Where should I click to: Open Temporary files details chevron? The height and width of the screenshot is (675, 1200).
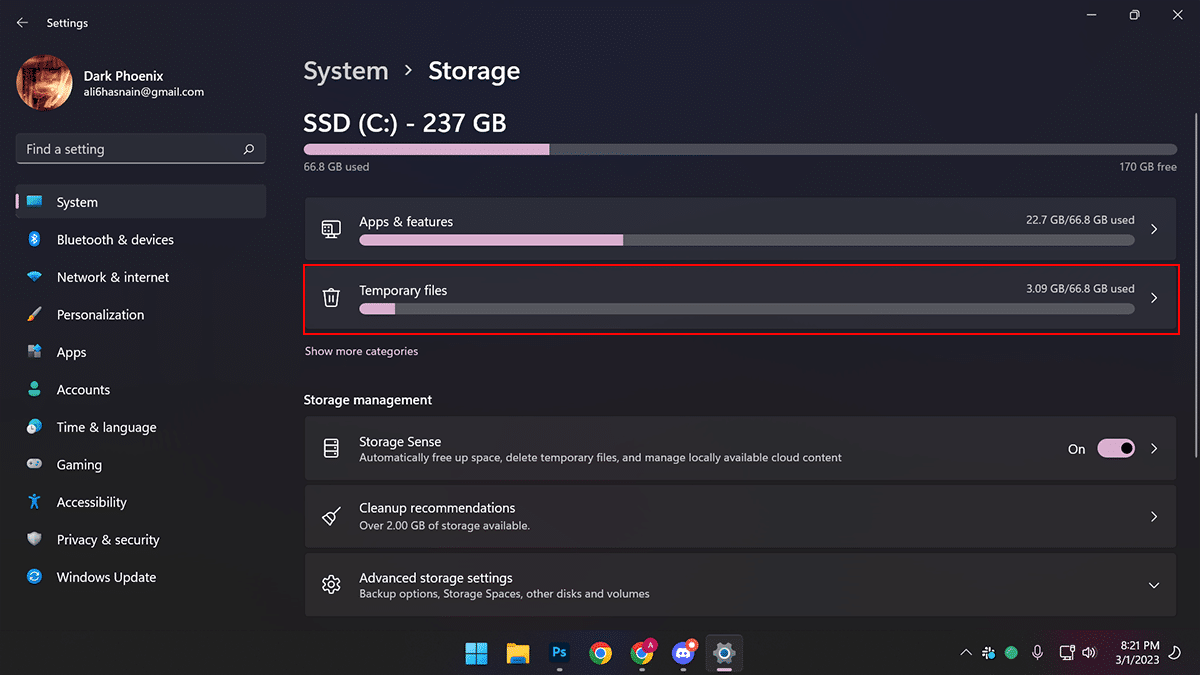(1154, 298)
